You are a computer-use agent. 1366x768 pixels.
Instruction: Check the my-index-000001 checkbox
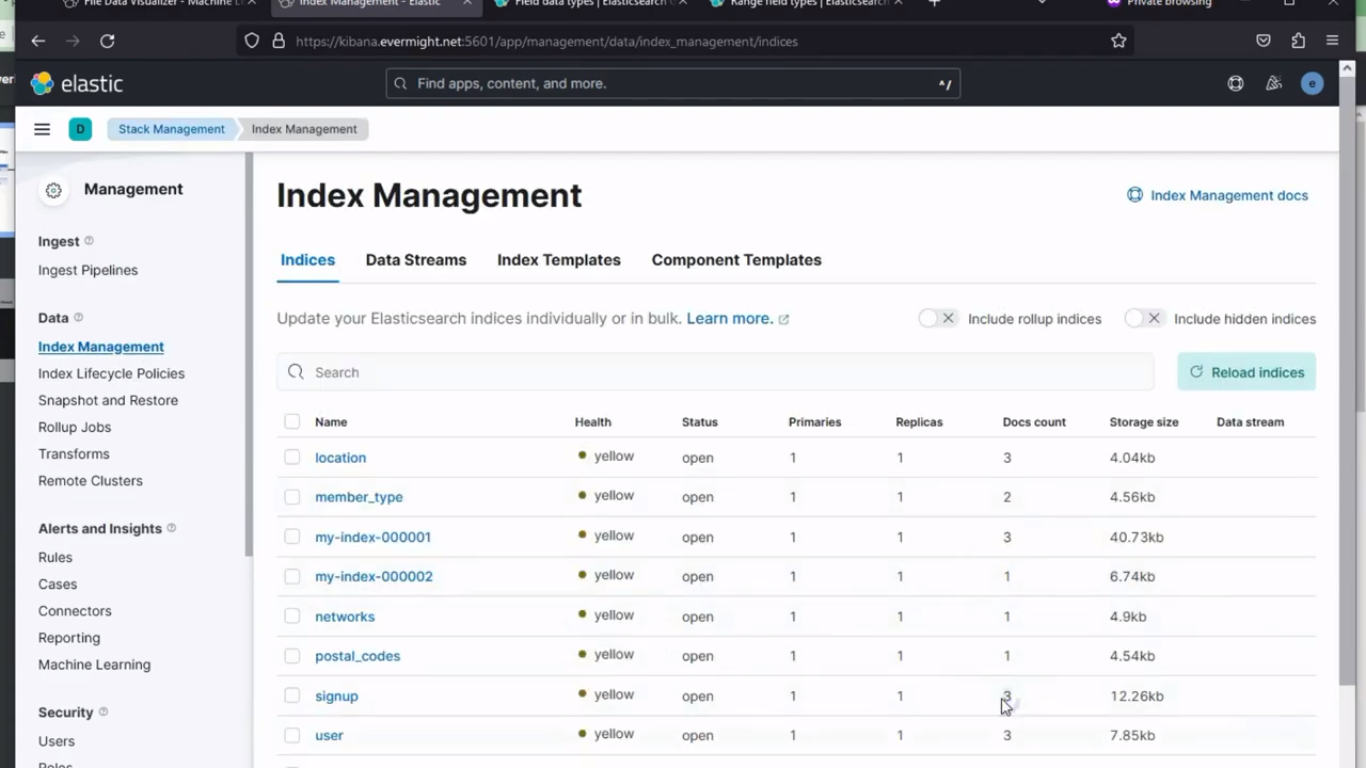tap(292, 537)
